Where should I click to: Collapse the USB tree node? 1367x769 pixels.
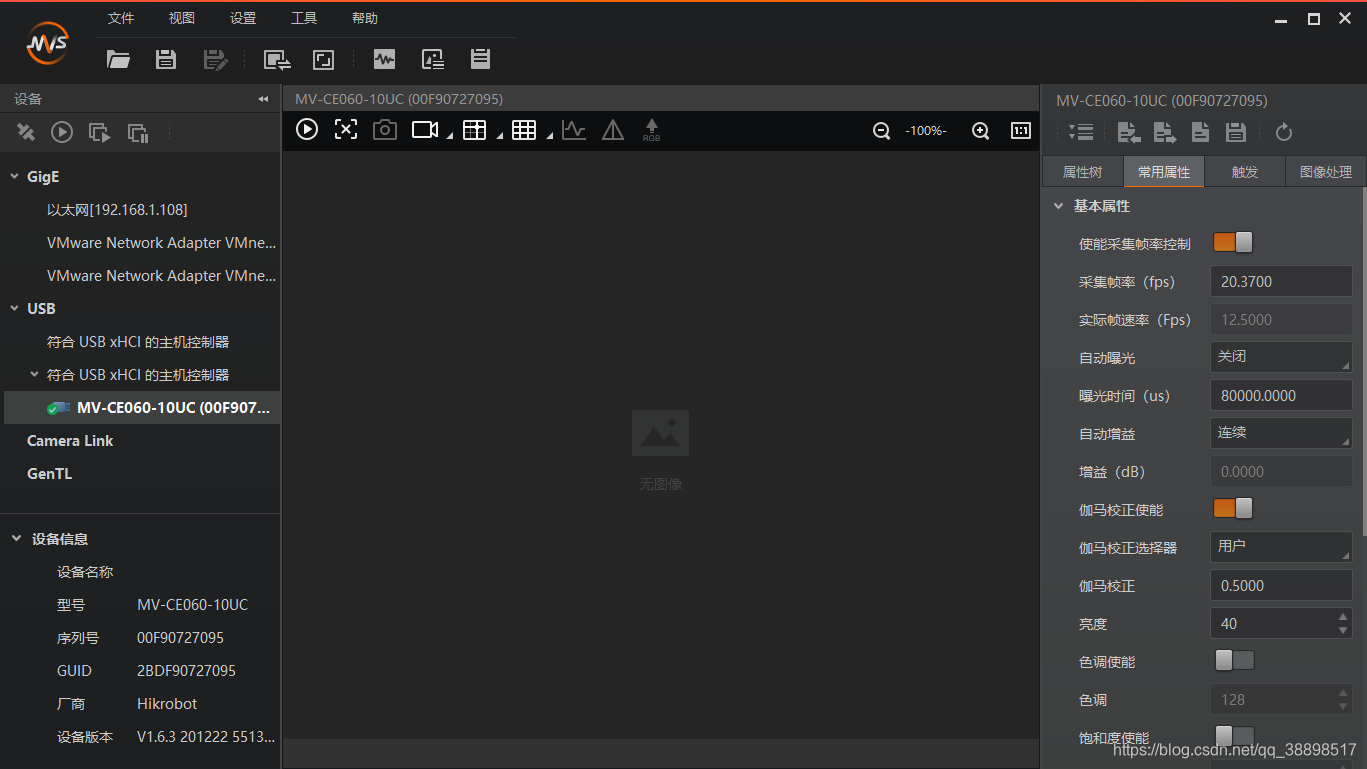click(x=15, y=309)
